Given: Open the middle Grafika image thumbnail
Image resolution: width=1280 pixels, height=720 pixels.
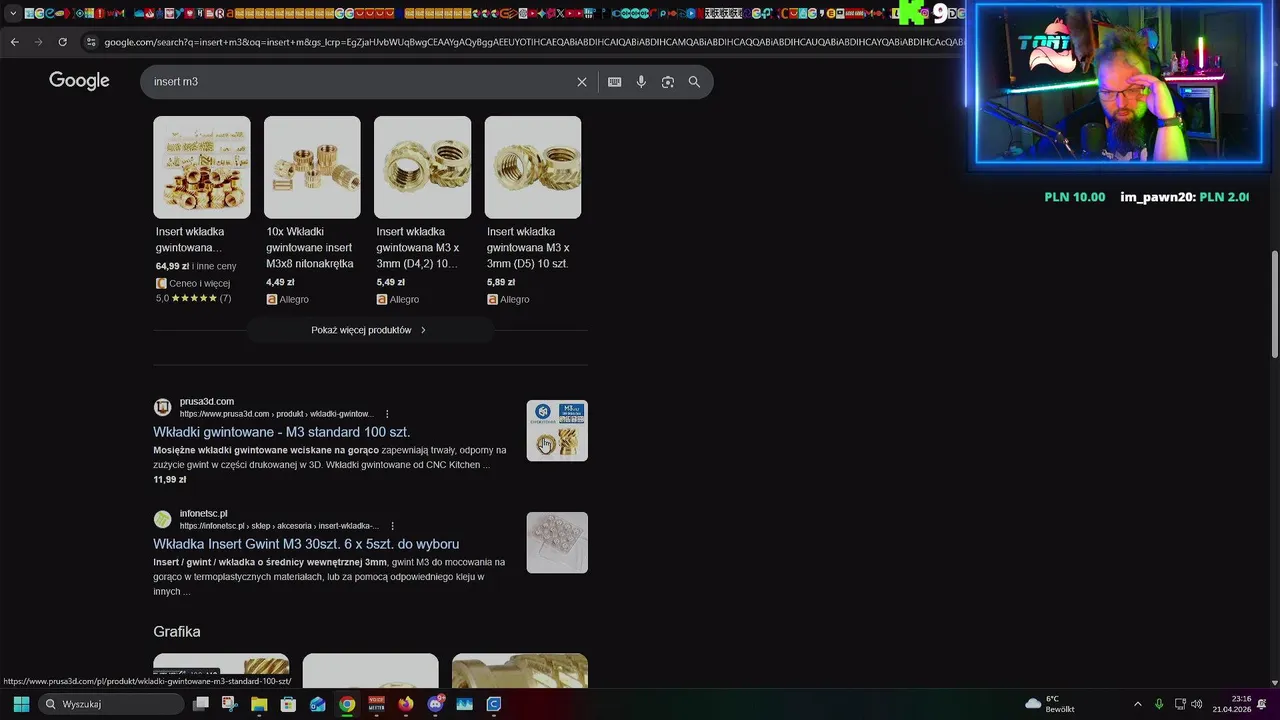Looking at the screenshot, I should tap(370, 671).
